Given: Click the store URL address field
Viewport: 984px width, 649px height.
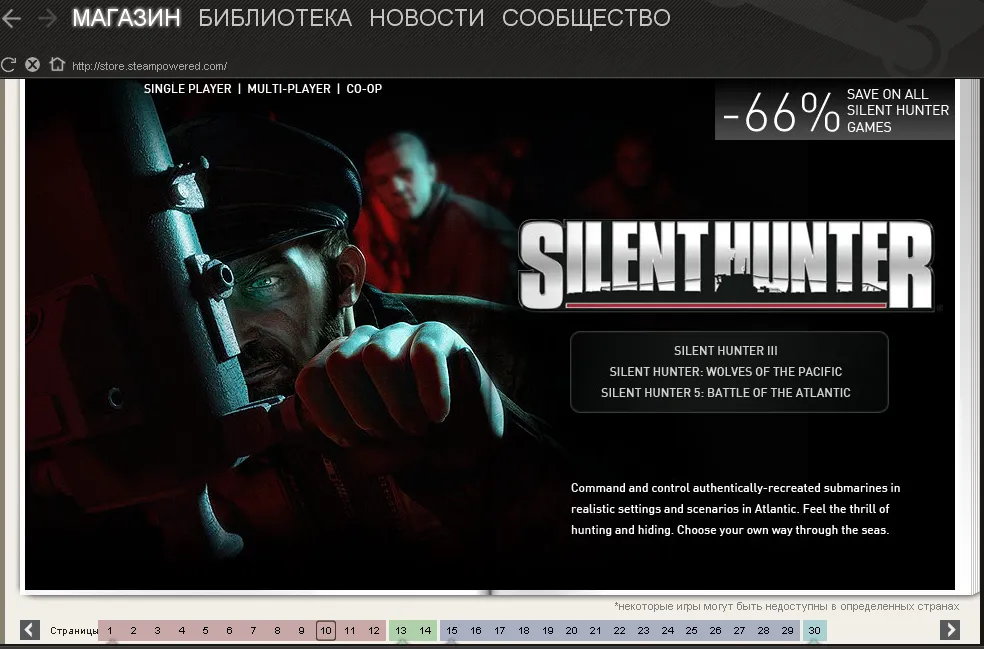Looking at the screenshot, I should [x=149, y=66].
